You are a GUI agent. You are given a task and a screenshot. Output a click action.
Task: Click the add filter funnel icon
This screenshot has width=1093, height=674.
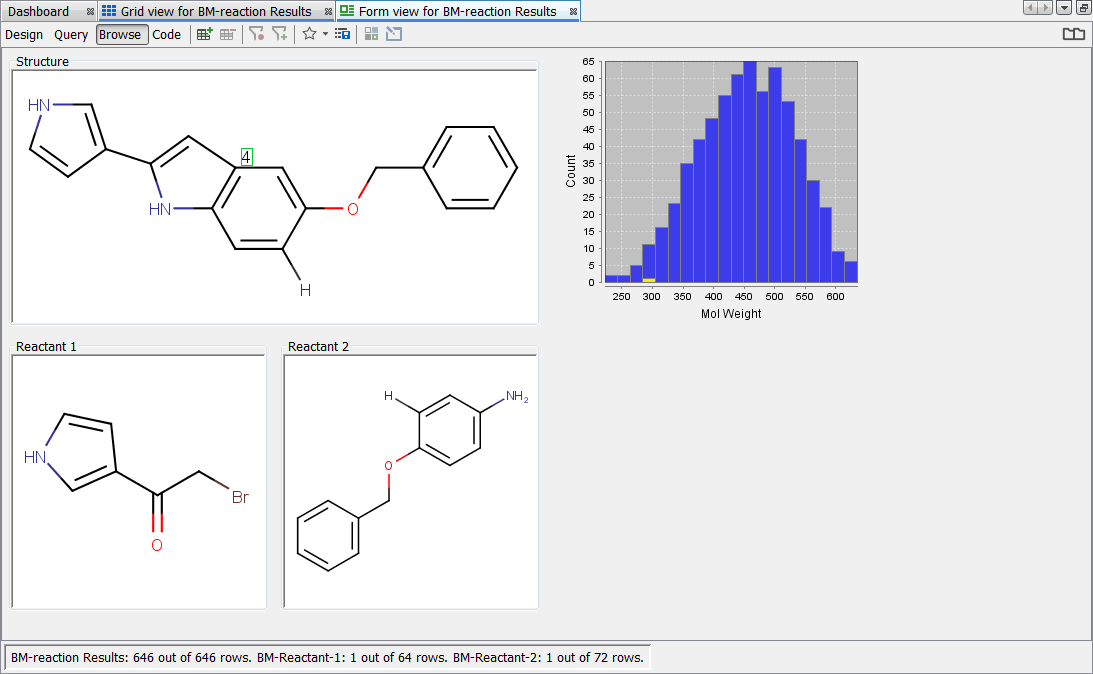click(280, 34)
